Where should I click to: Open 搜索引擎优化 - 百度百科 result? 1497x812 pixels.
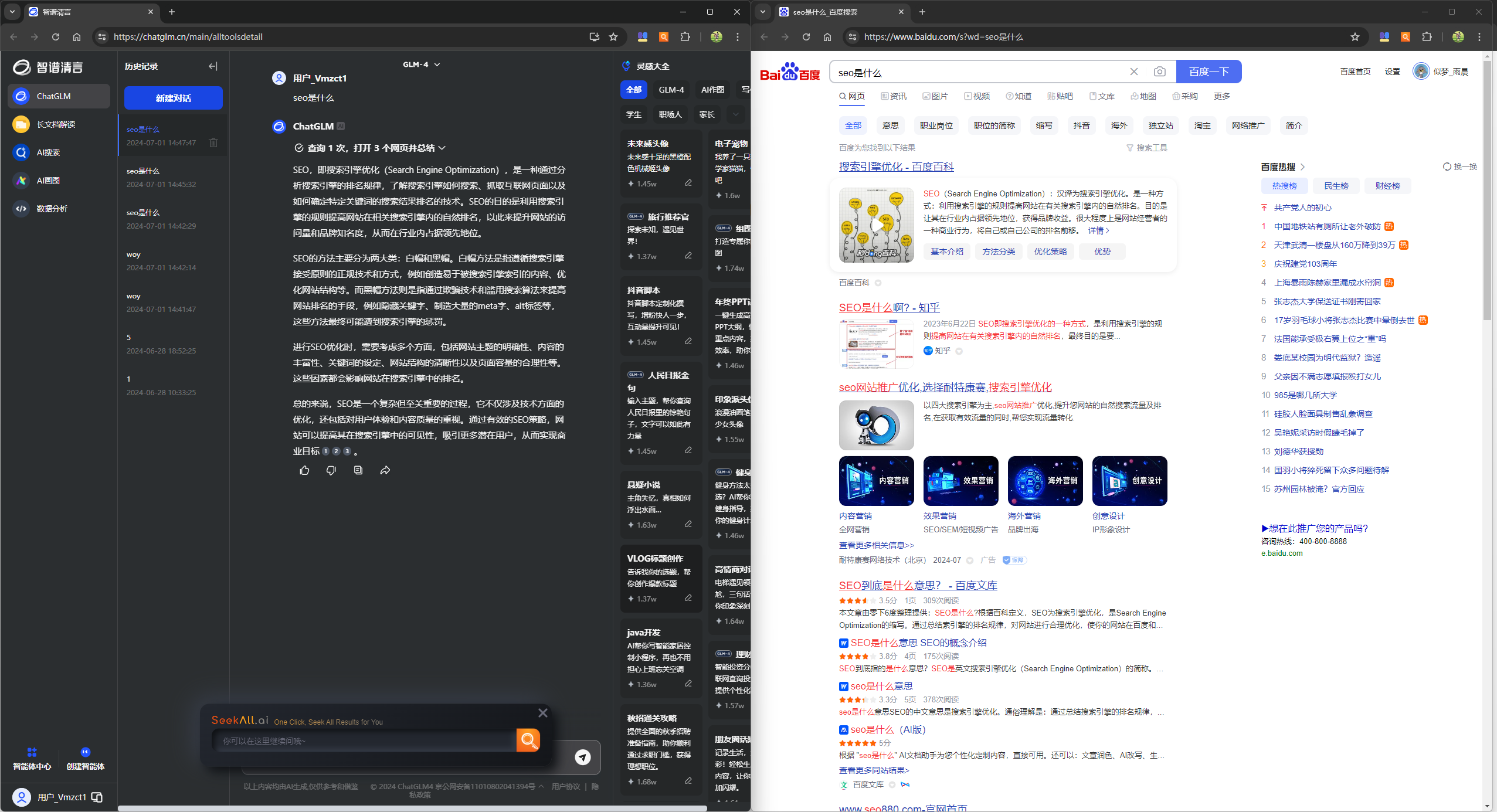(896, 167)
